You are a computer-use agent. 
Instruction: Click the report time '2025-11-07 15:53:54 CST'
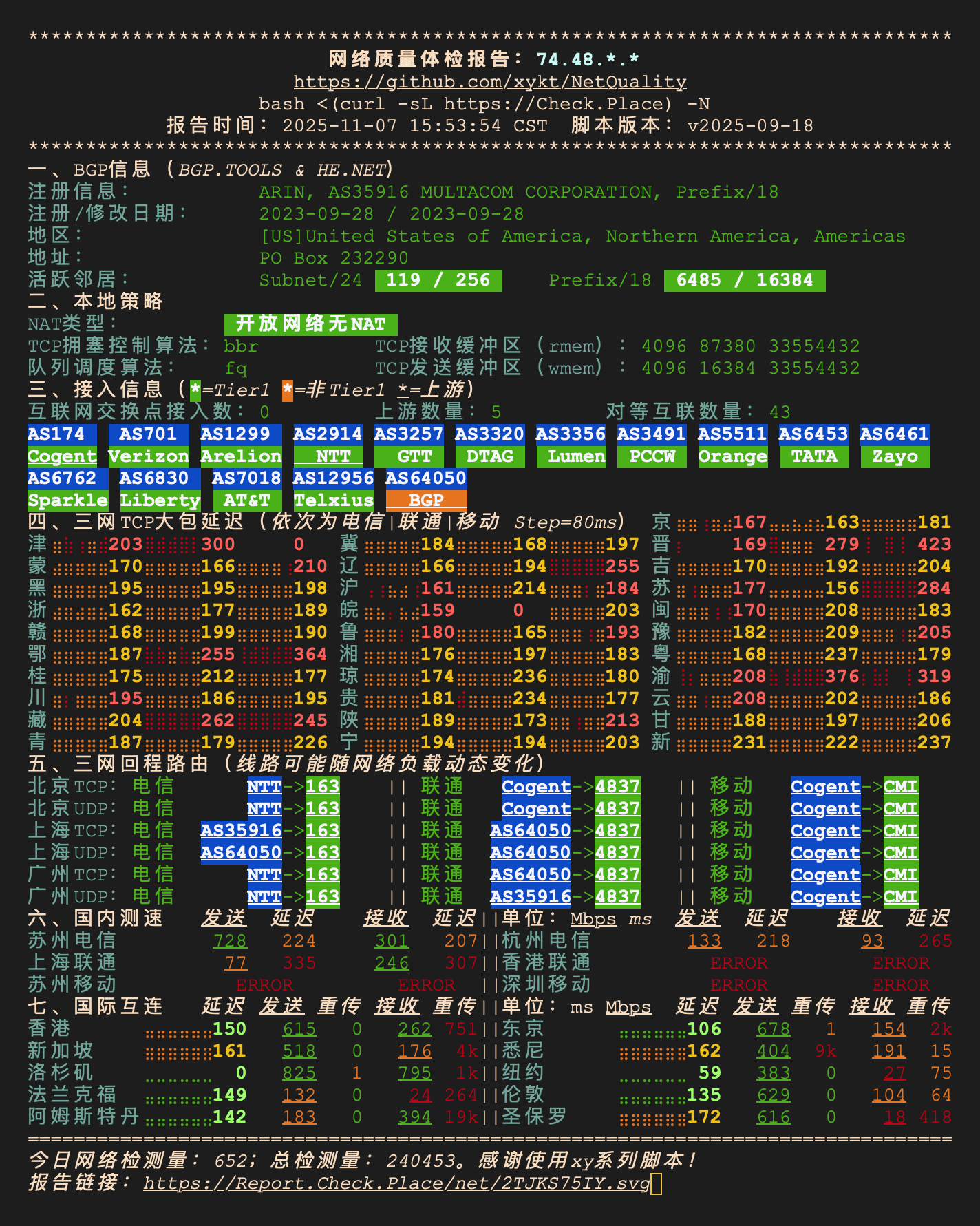click(x=415, y=126)
